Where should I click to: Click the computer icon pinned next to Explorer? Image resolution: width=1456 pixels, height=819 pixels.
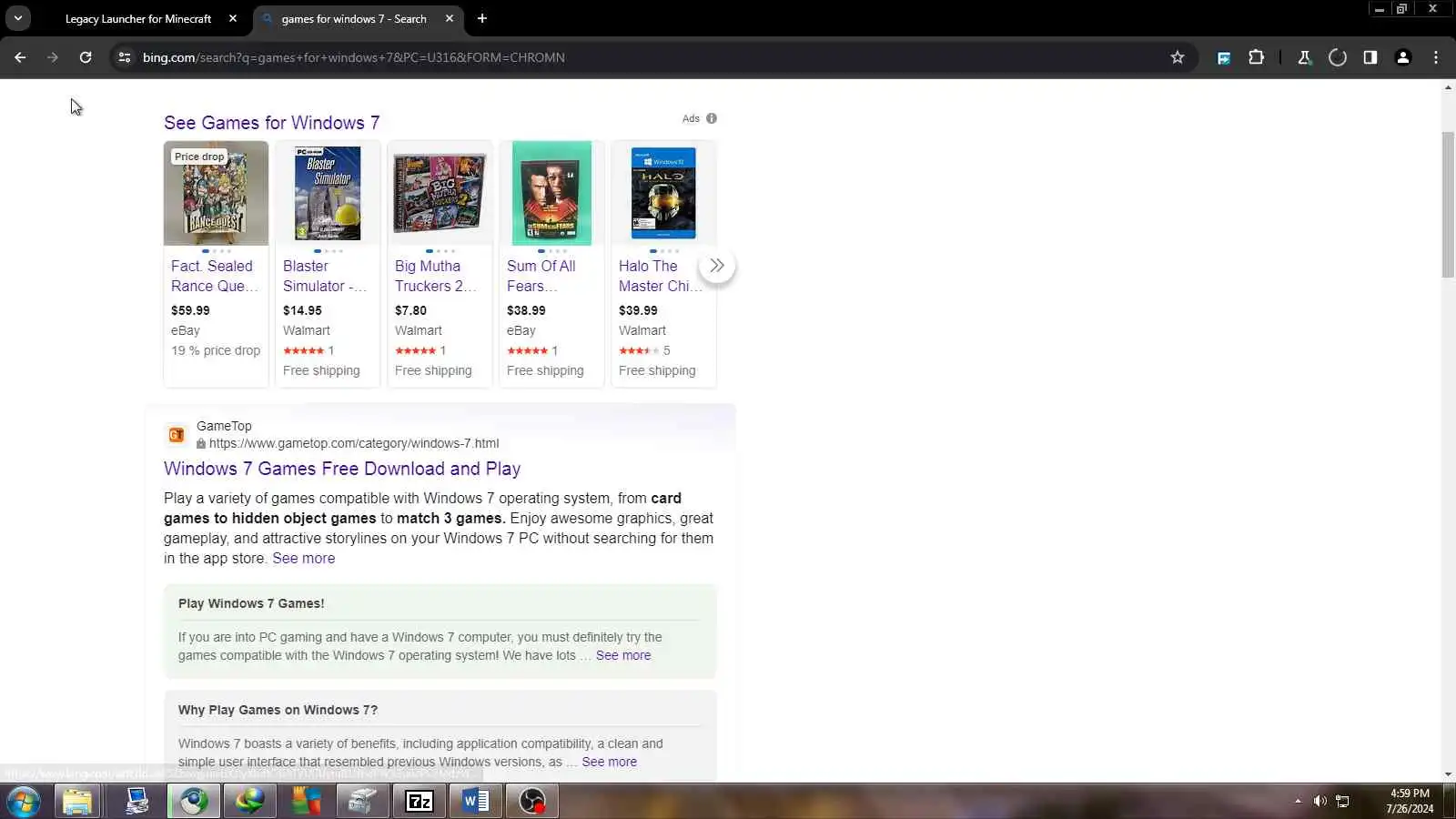coord(136,802)
